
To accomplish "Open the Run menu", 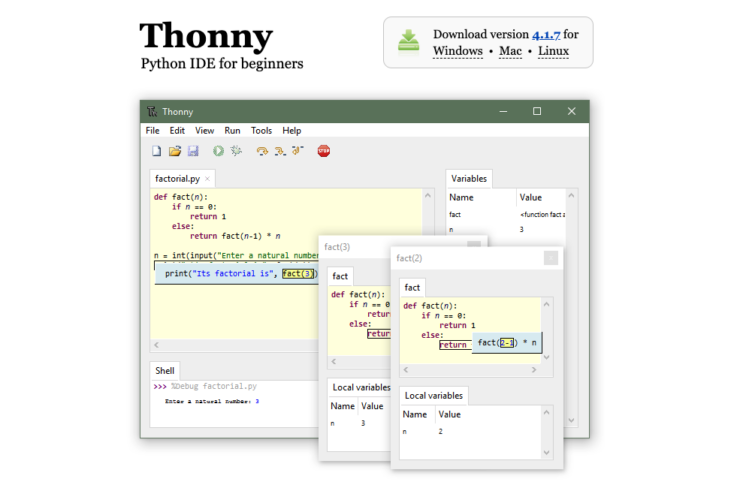I will [x=232, y=130].
